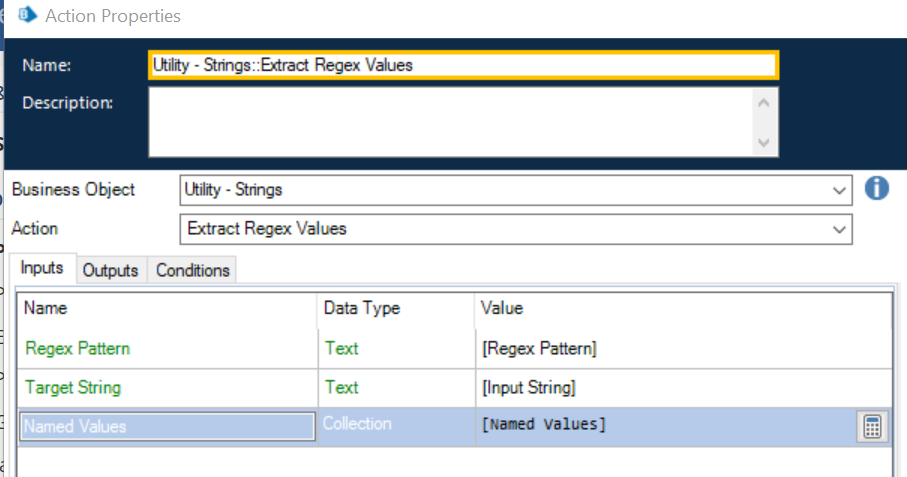The width and height of the screenshot is (907, 477).
Task: Expand the Business Object dropdown arrow
Action: (x=839, y=190)
